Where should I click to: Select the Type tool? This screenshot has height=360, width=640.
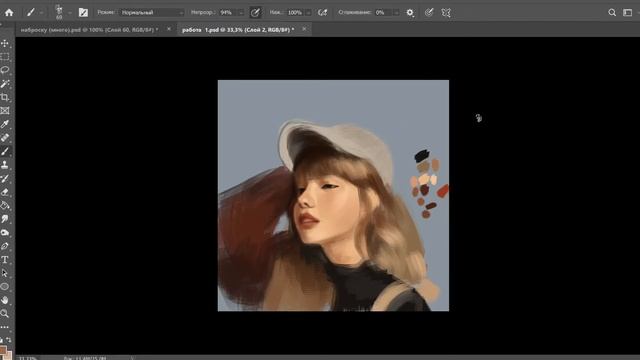click(x=5, y=260)
